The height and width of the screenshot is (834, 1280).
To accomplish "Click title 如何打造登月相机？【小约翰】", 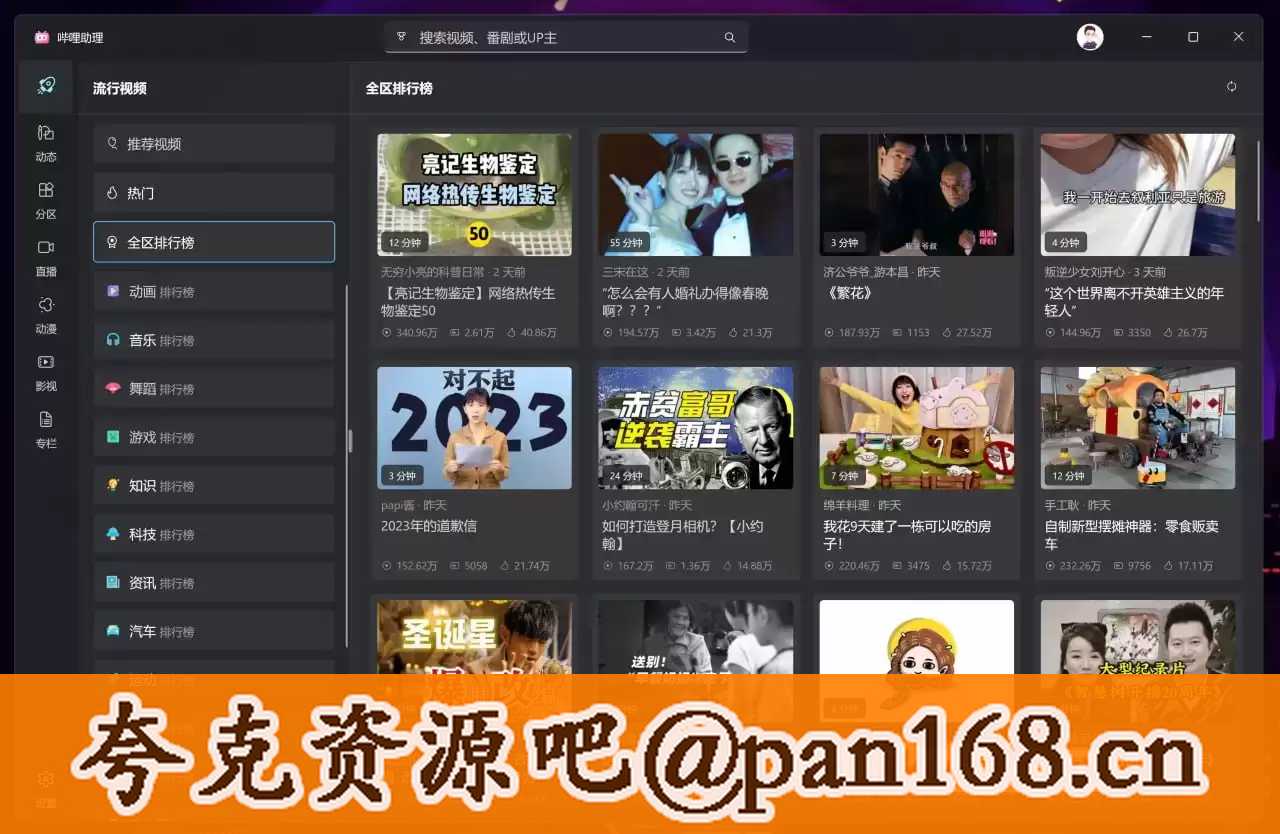I will point(683,535).
